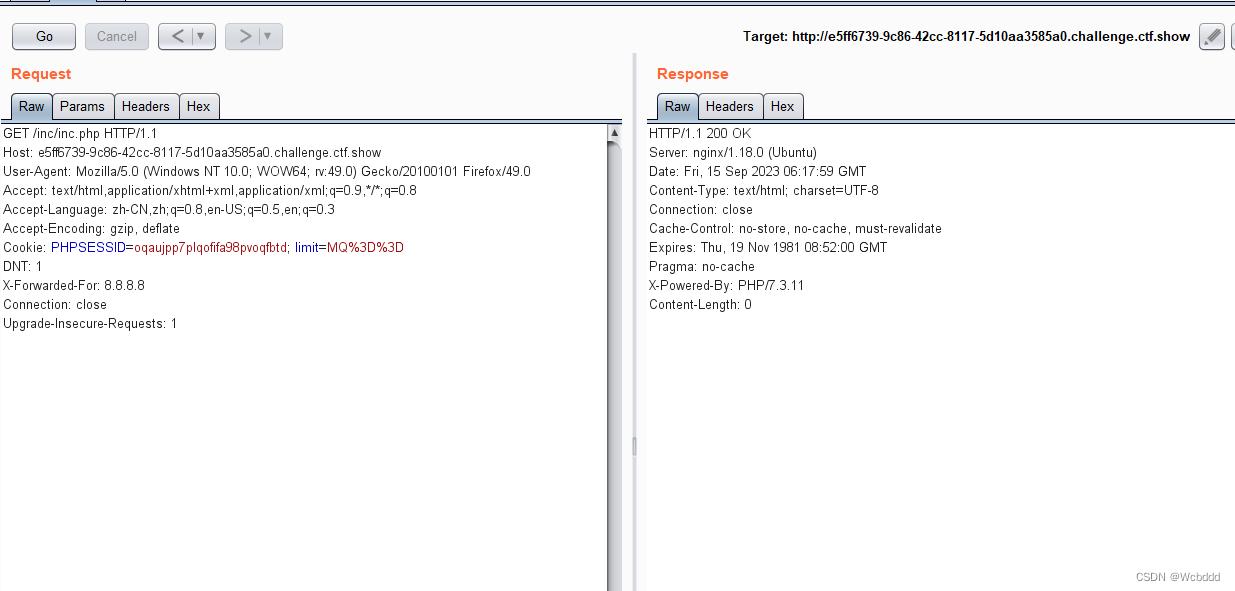Open the request Headers tab
Viewport: 1235px width, 591px height.
click(x=146, y=106)
